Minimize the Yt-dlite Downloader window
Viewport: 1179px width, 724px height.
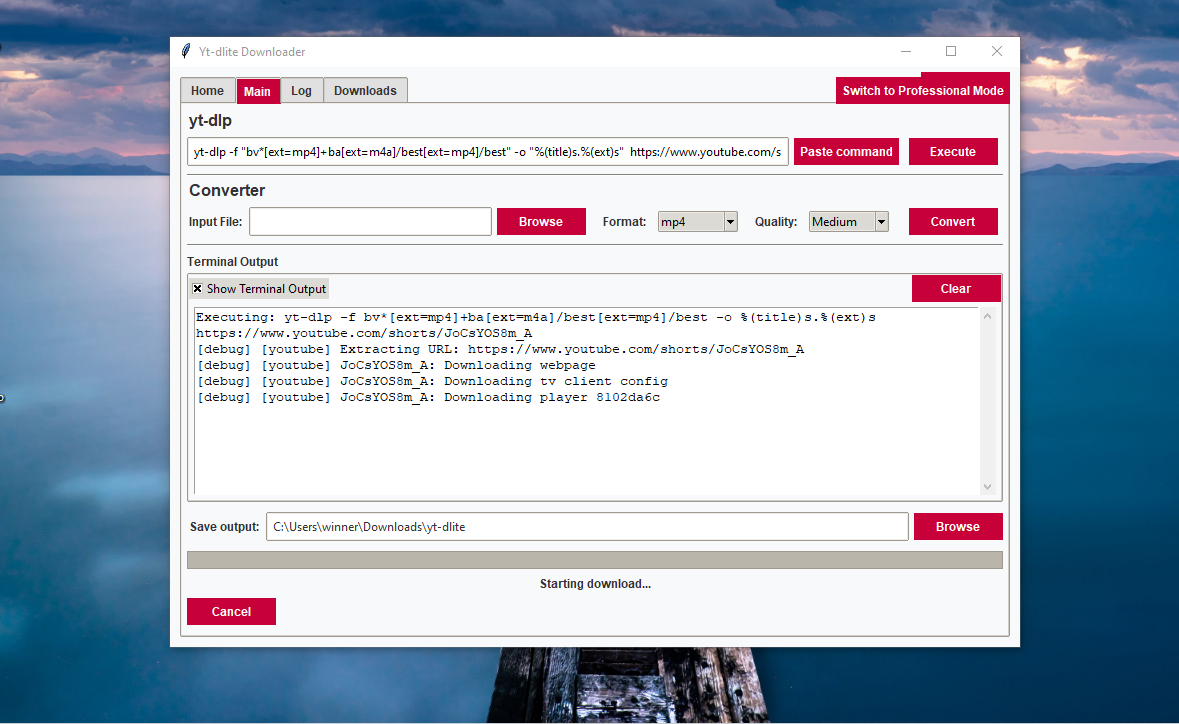click(x=906, y=51)
